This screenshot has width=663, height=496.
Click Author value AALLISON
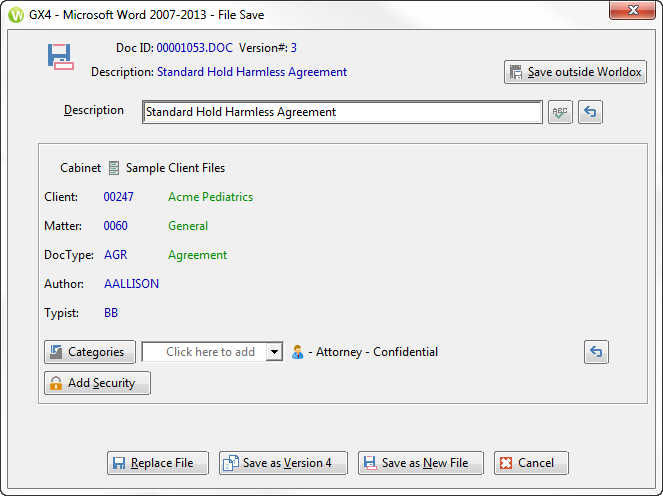pyautogui.click(x=132, y=284)
